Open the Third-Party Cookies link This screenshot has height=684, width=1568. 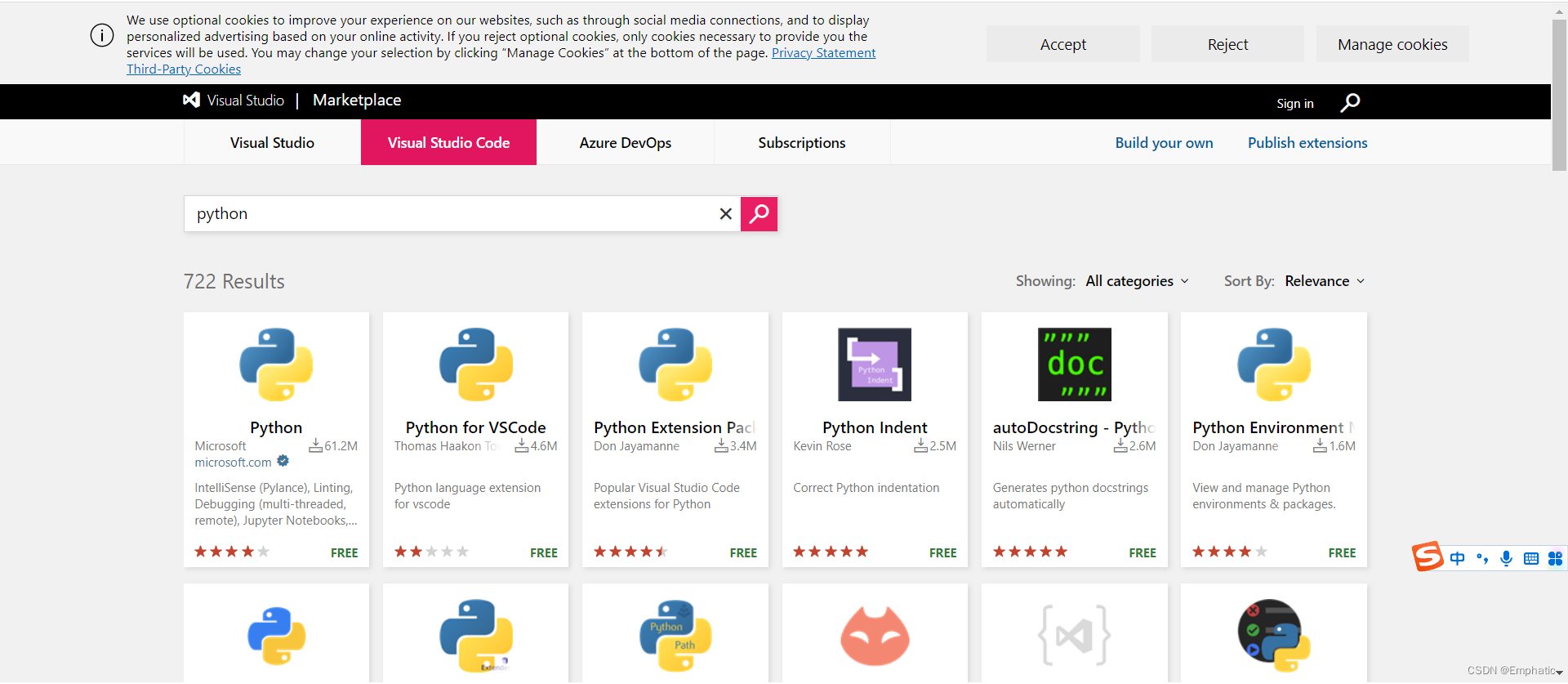[184, 69]
